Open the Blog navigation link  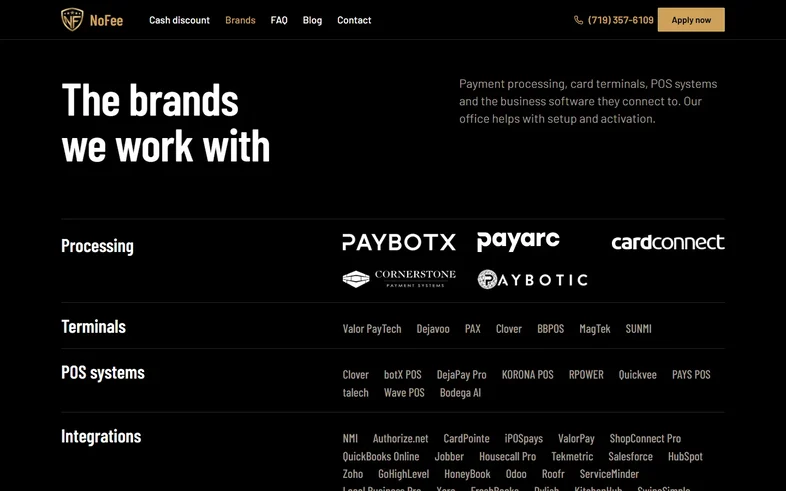tap(312, 20)
